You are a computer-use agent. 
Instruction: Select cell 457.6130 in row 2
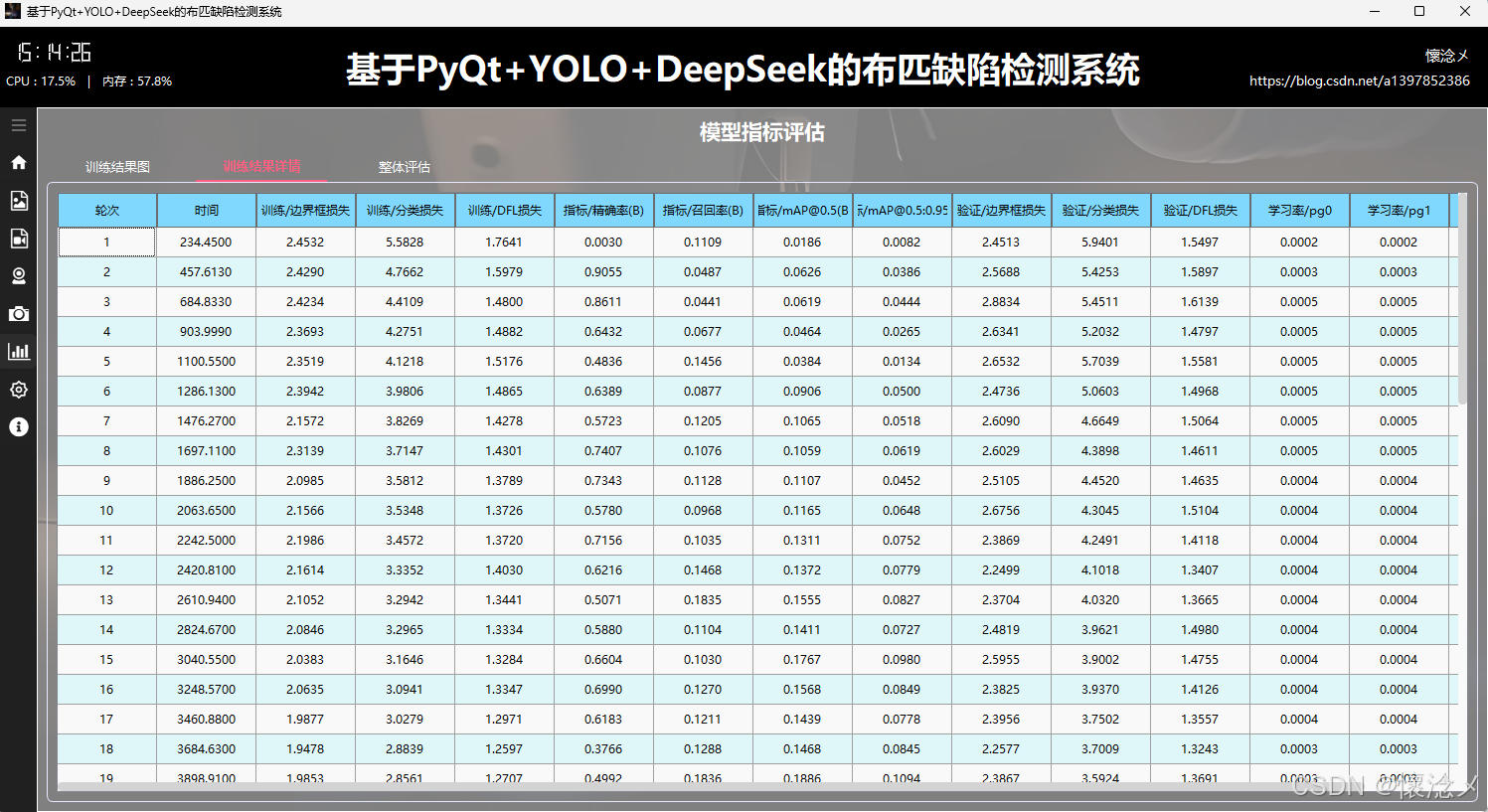pyautogui.click(x=207, y=271)
